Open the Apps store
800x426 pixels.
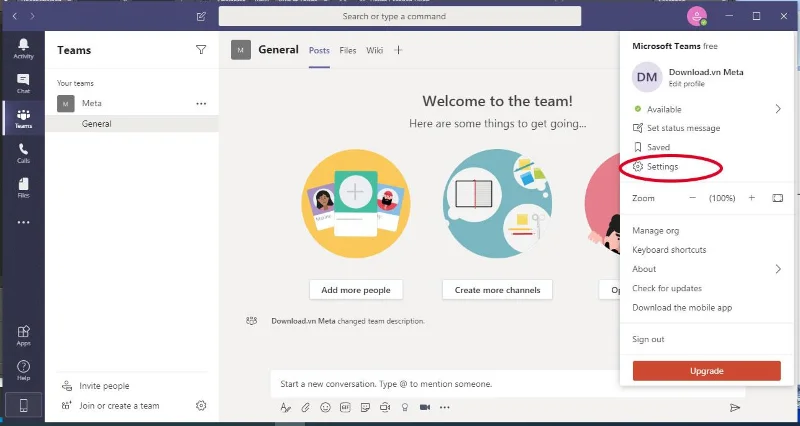23,335
